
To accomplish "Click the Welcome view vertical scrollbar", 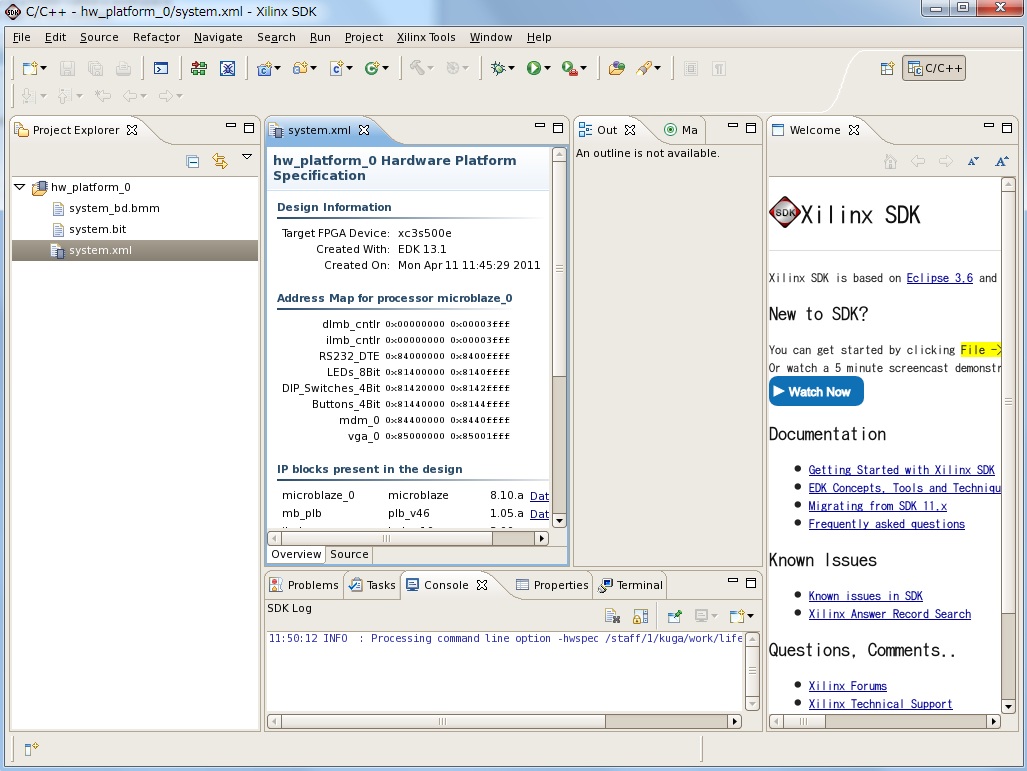I will click(x=1008, y=445).
